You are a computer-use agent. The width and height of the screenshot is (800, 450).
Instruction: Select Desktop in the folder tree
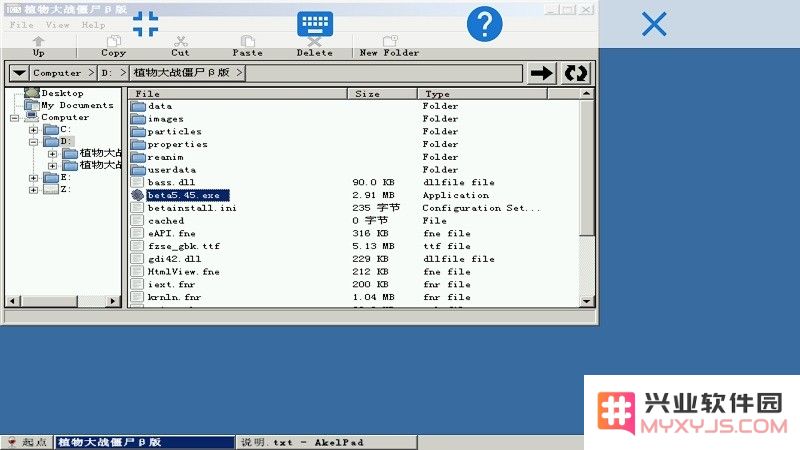point(62,93)
